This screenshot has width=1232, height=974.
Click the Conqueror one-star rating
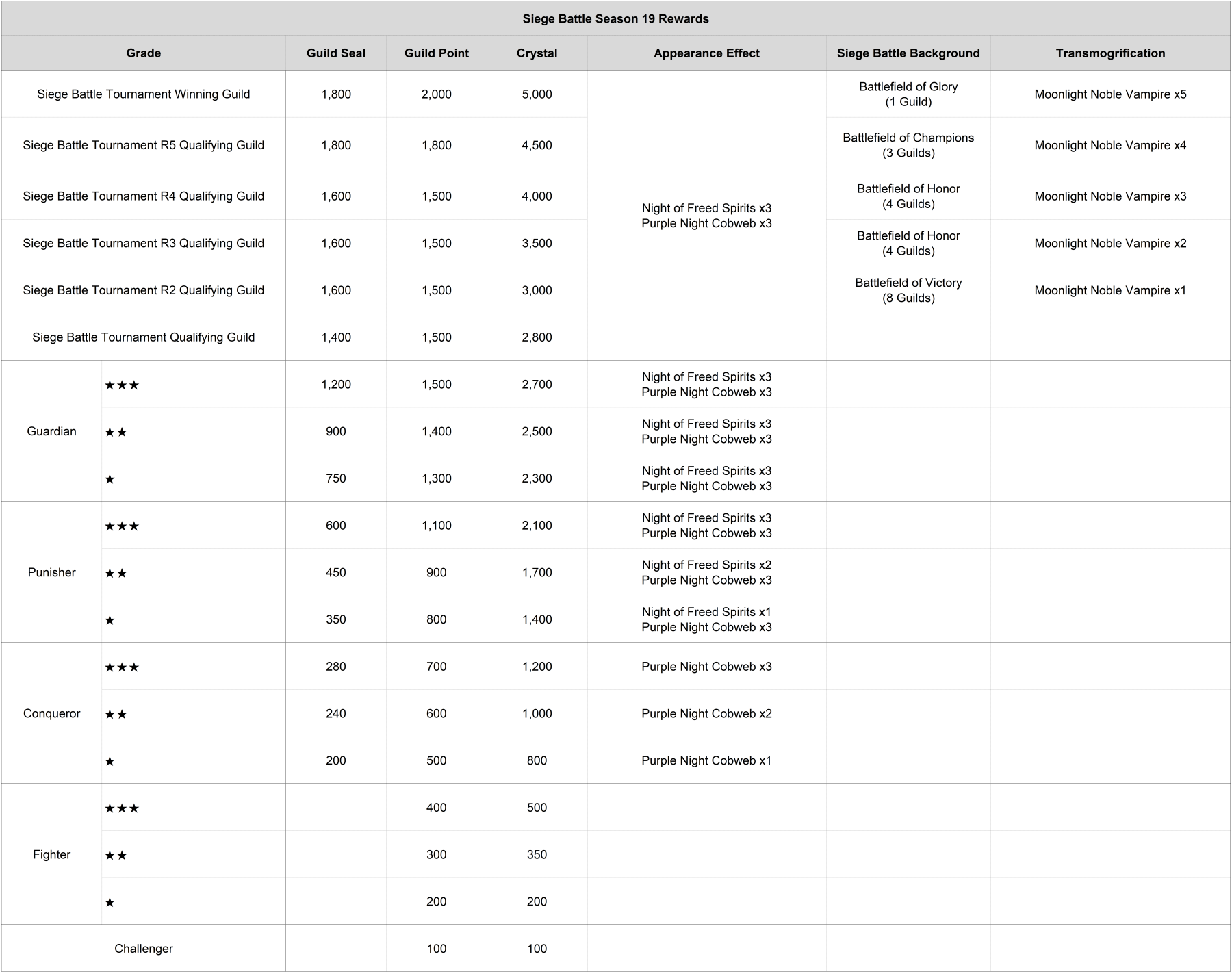[110, 761]
